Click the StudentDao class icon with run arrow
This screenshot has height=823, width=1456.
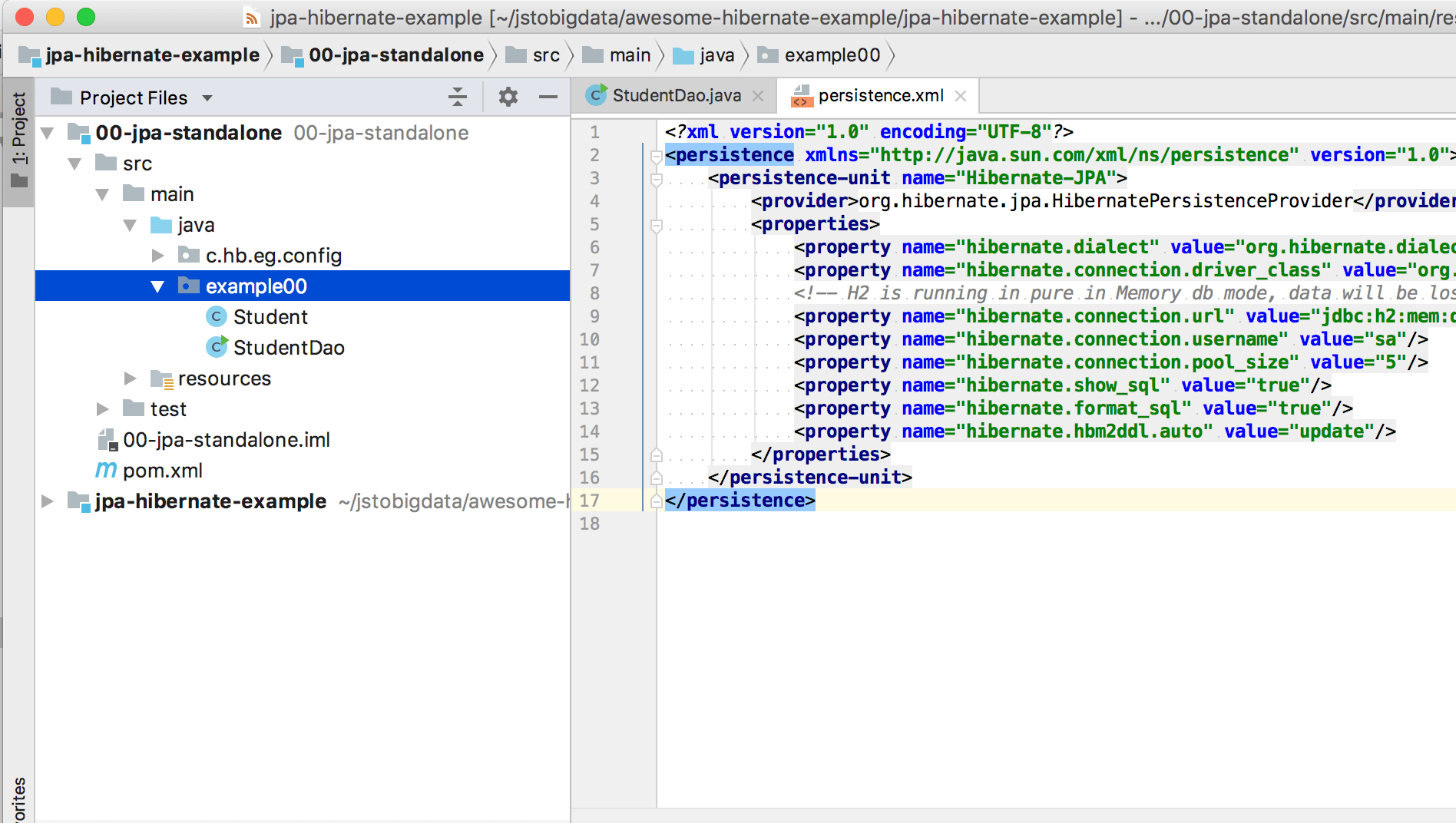click(x=217, y=347)
